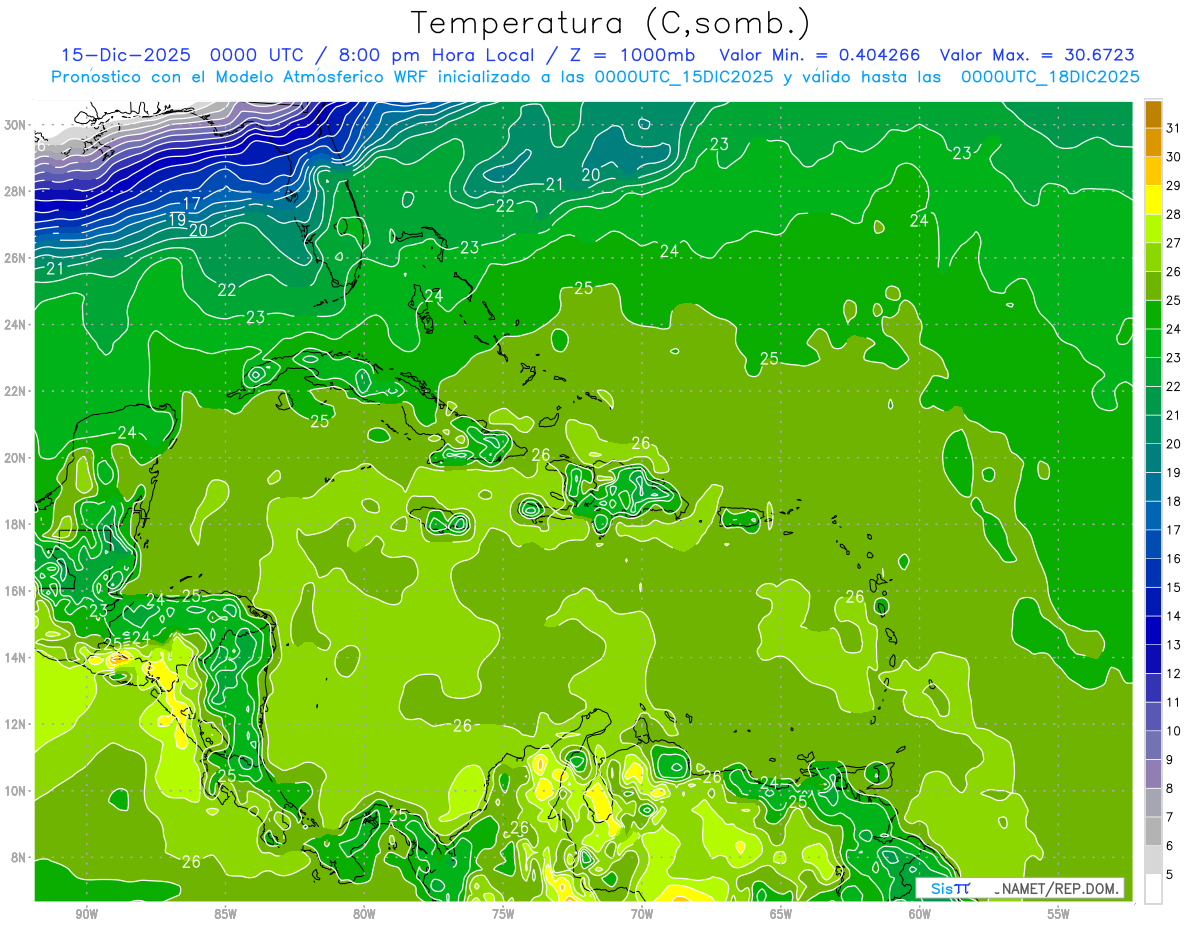Image resolution: width=1200 pixels, height=927 pixels.
Task: Click the dark blue swatch between 12 and 13
Action: (1153, 659)
